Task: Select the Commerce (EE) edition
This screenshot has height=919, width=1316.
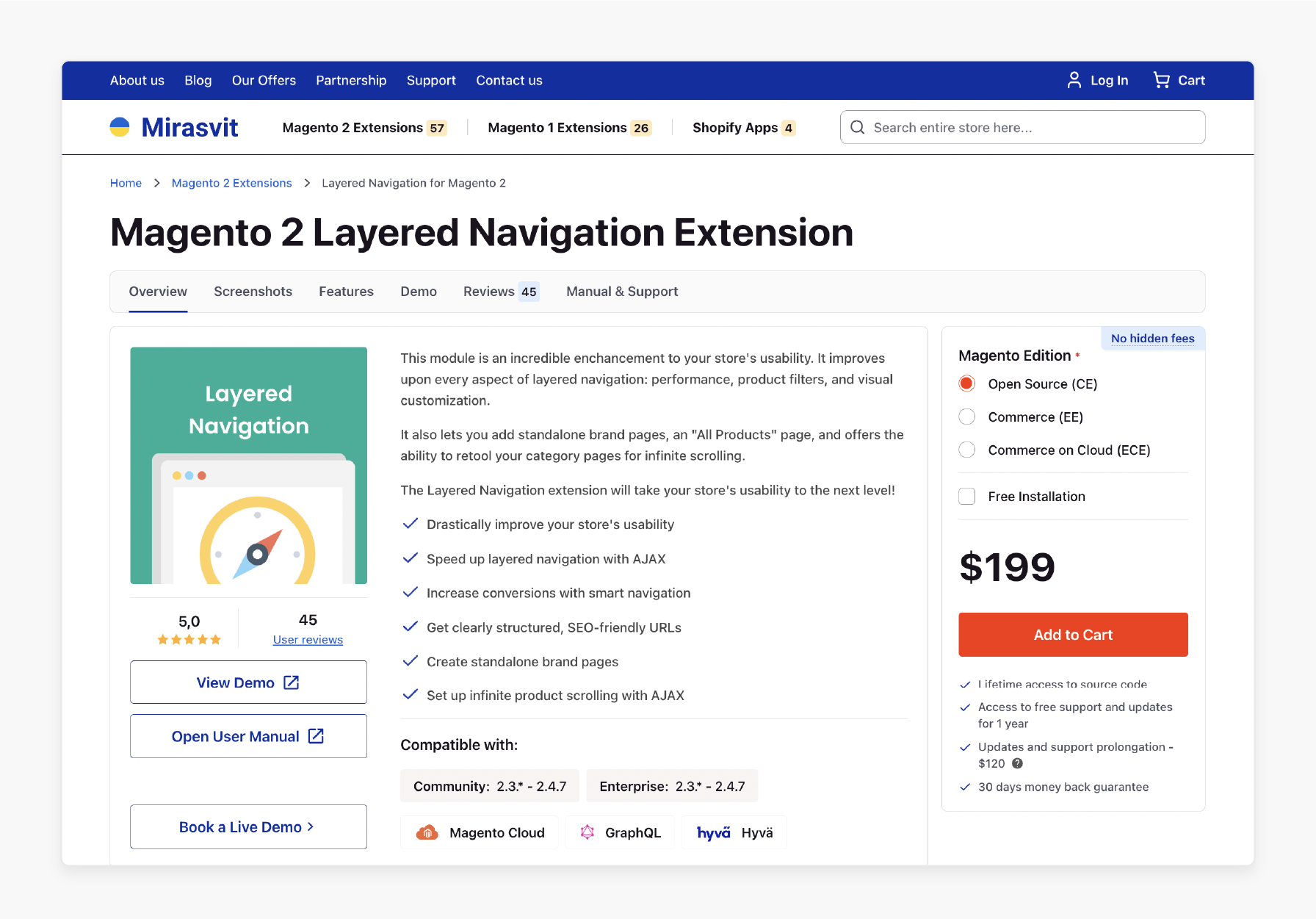Action: tap(967, 417)
